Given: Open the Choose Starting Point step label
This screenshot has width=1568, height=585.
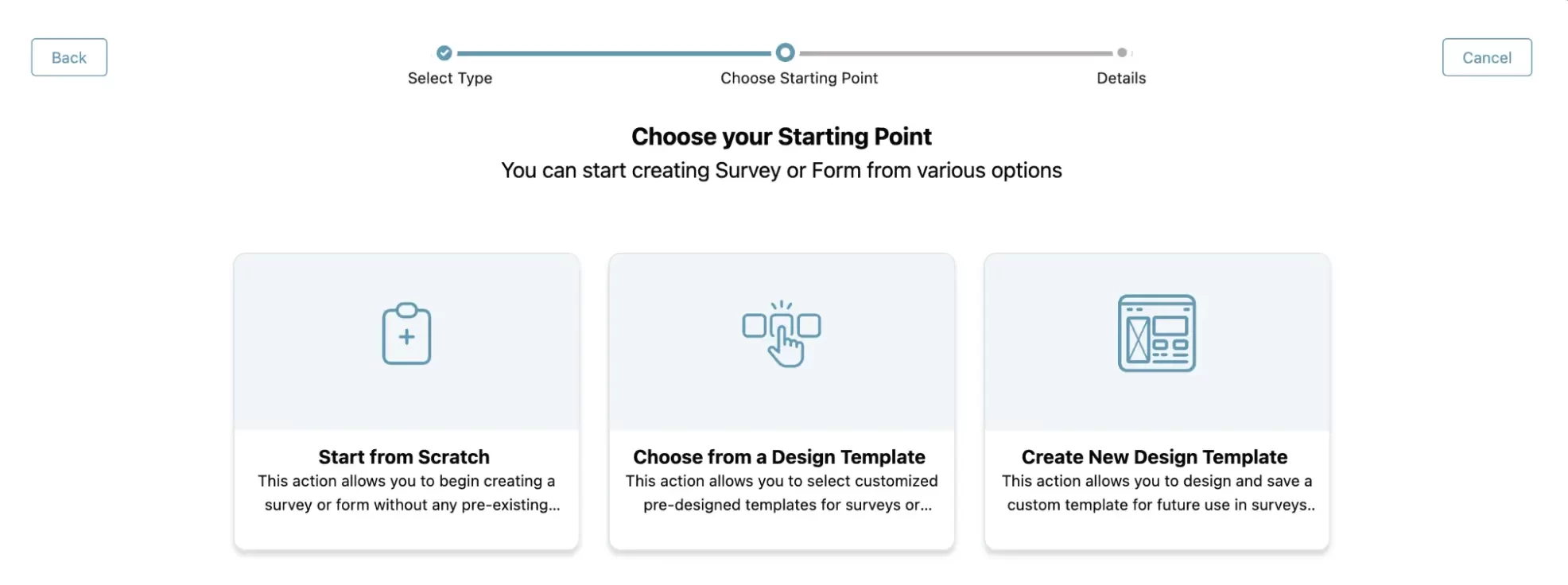Looking at the screenshot, I should [x=799, y=78].
